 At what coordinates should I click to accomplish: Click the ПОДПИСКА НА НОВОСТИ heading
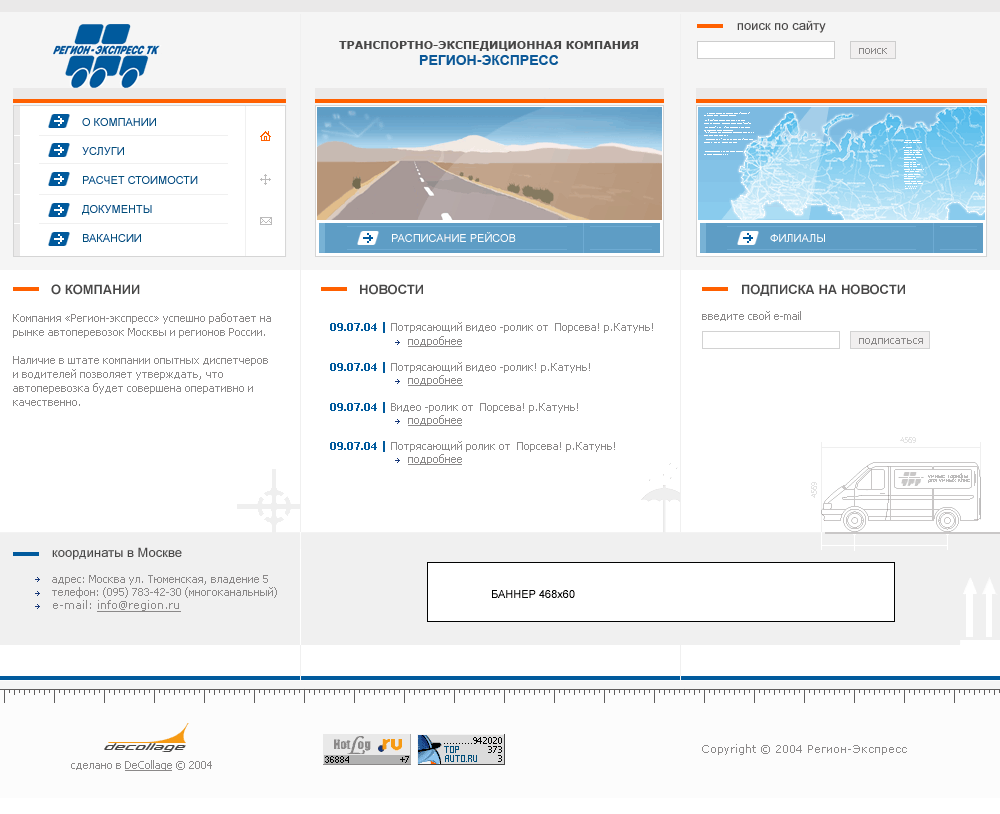click(823, 290)
